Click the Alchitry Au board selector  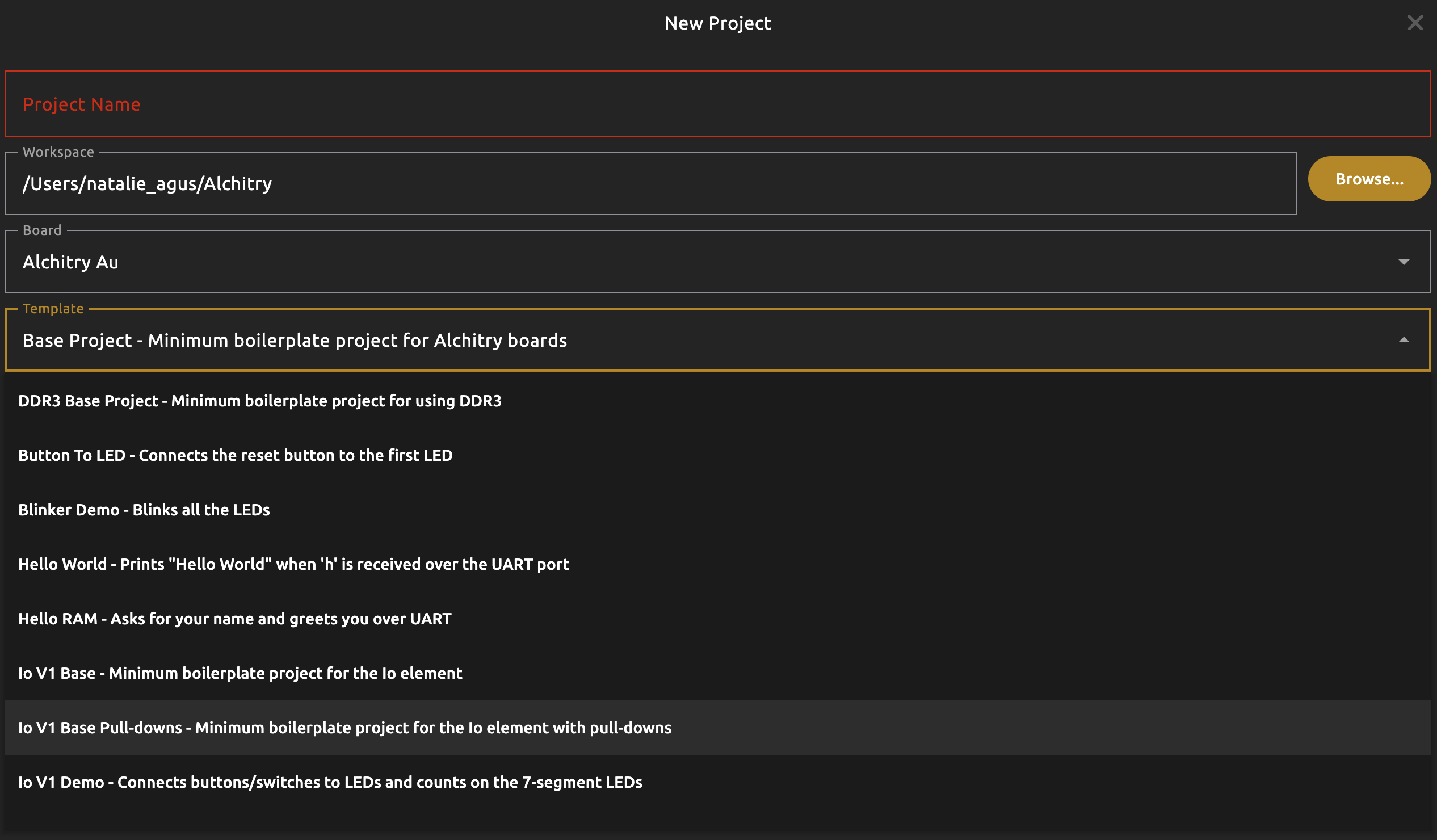pos(684,262)
